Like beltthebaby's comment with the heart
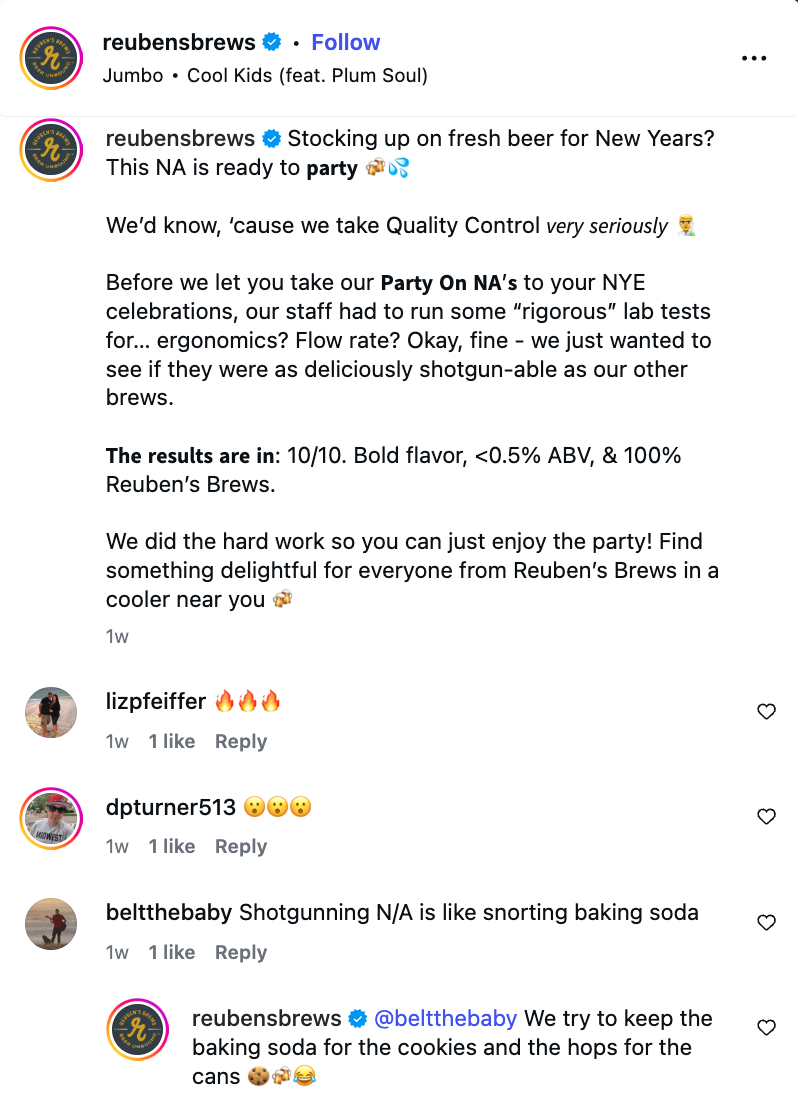The image size is (798, 1098). pos(766,923)
